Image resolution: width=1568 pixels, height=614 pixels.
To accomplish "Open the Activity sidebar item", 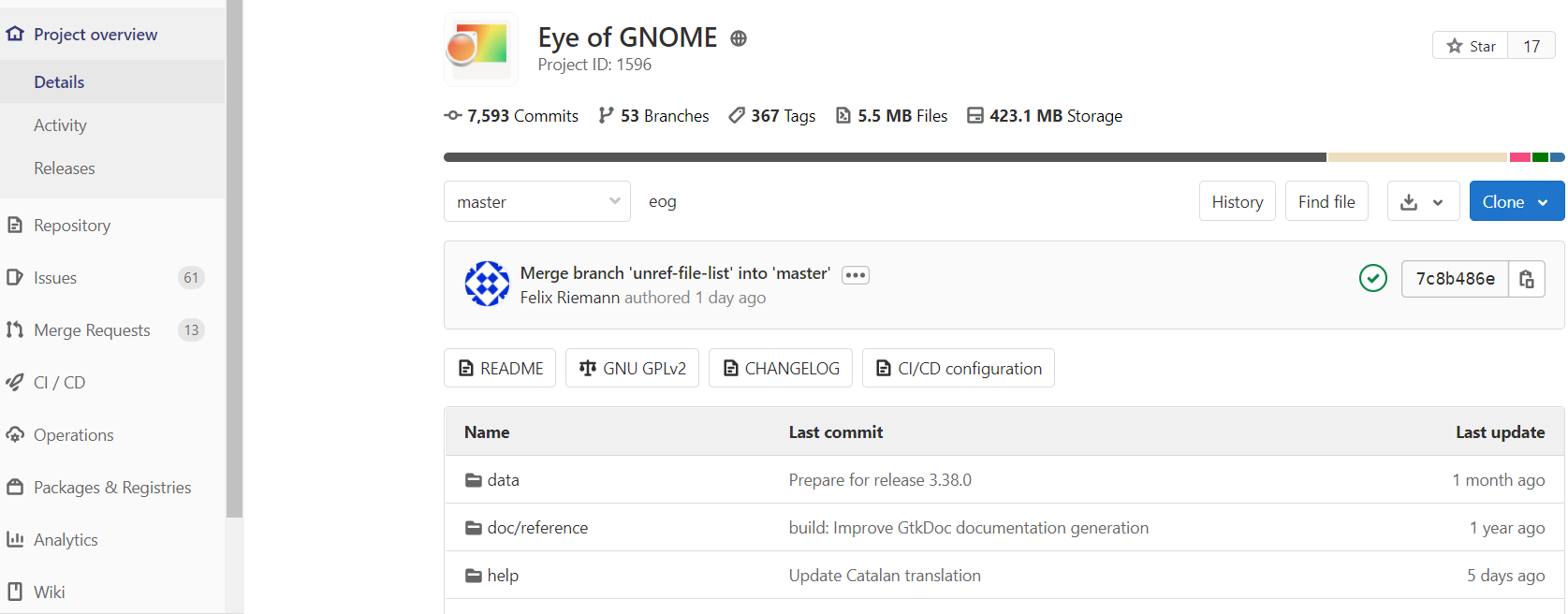I will (x=60, y=125).
